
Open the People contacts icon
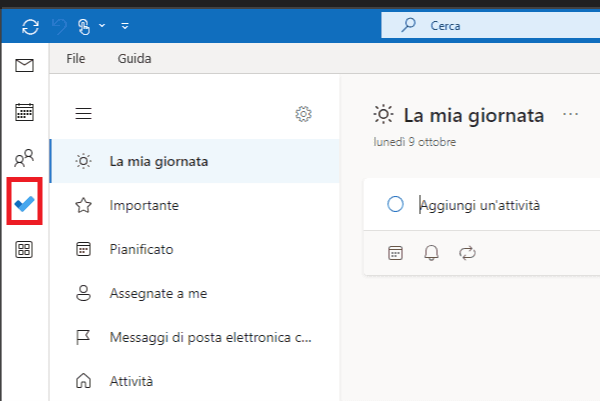tap(24, 157)
